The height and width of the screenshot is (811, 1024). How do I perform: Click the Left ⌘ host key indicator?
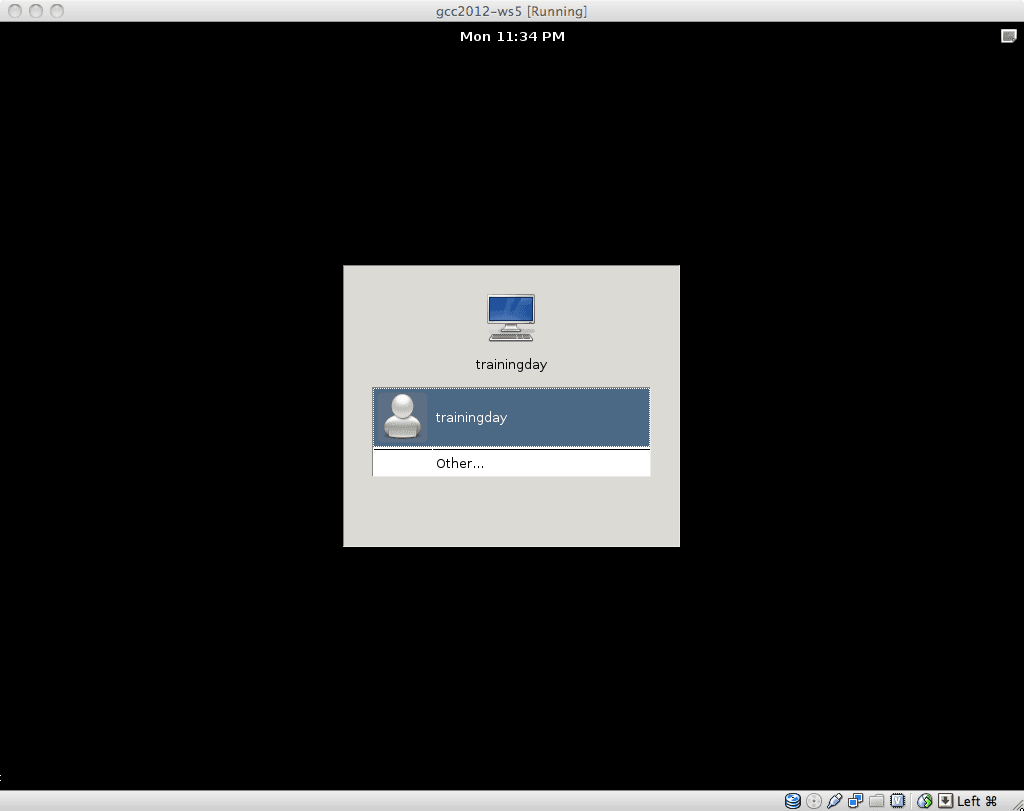point(977,801)
